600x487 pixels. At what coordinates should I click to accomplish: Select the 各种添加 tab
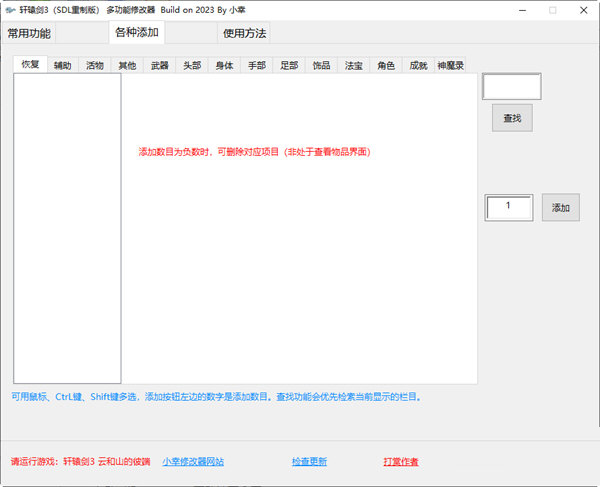(137, 33)
